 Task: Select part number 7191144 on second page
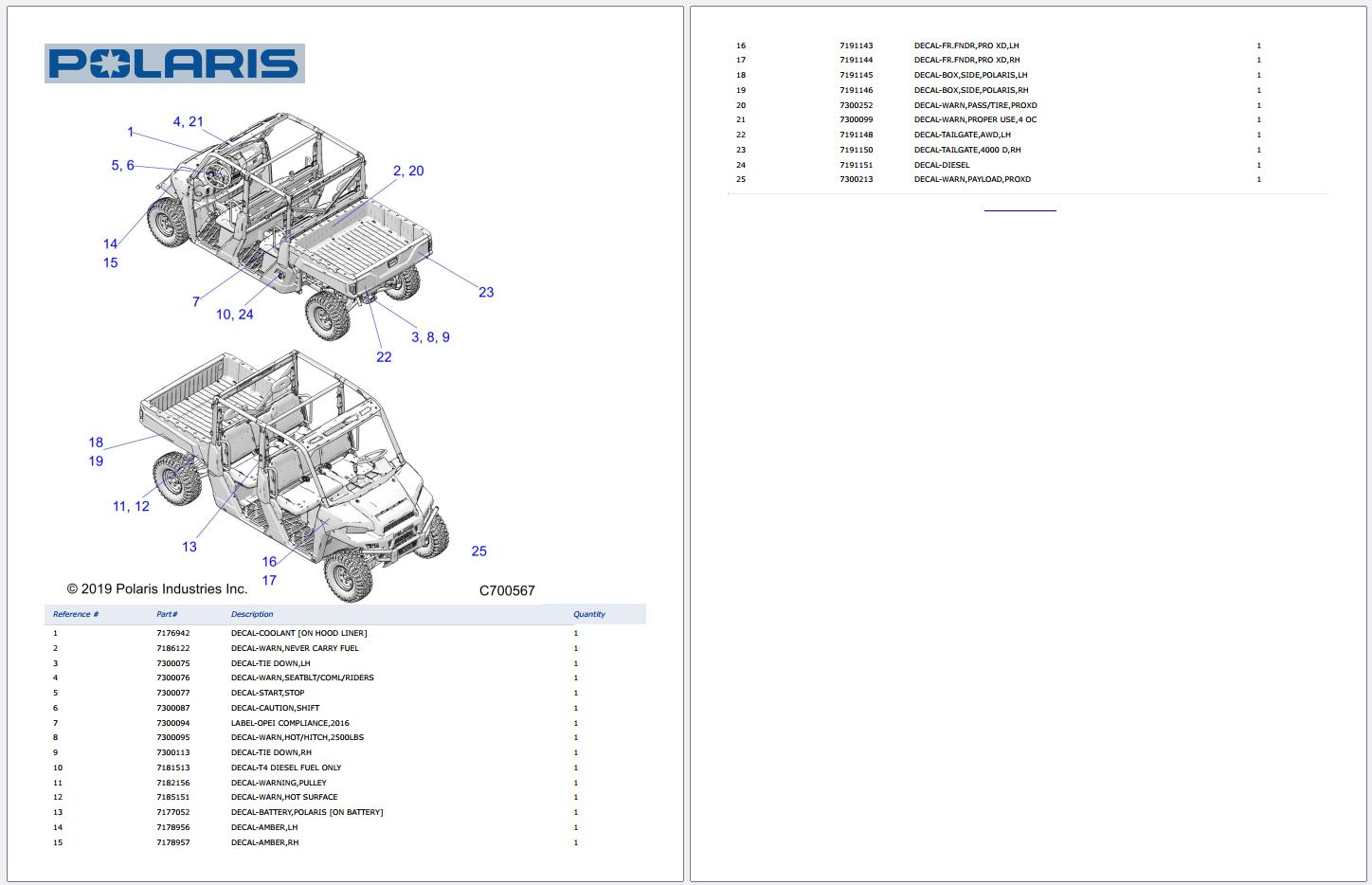click(857, 60)
